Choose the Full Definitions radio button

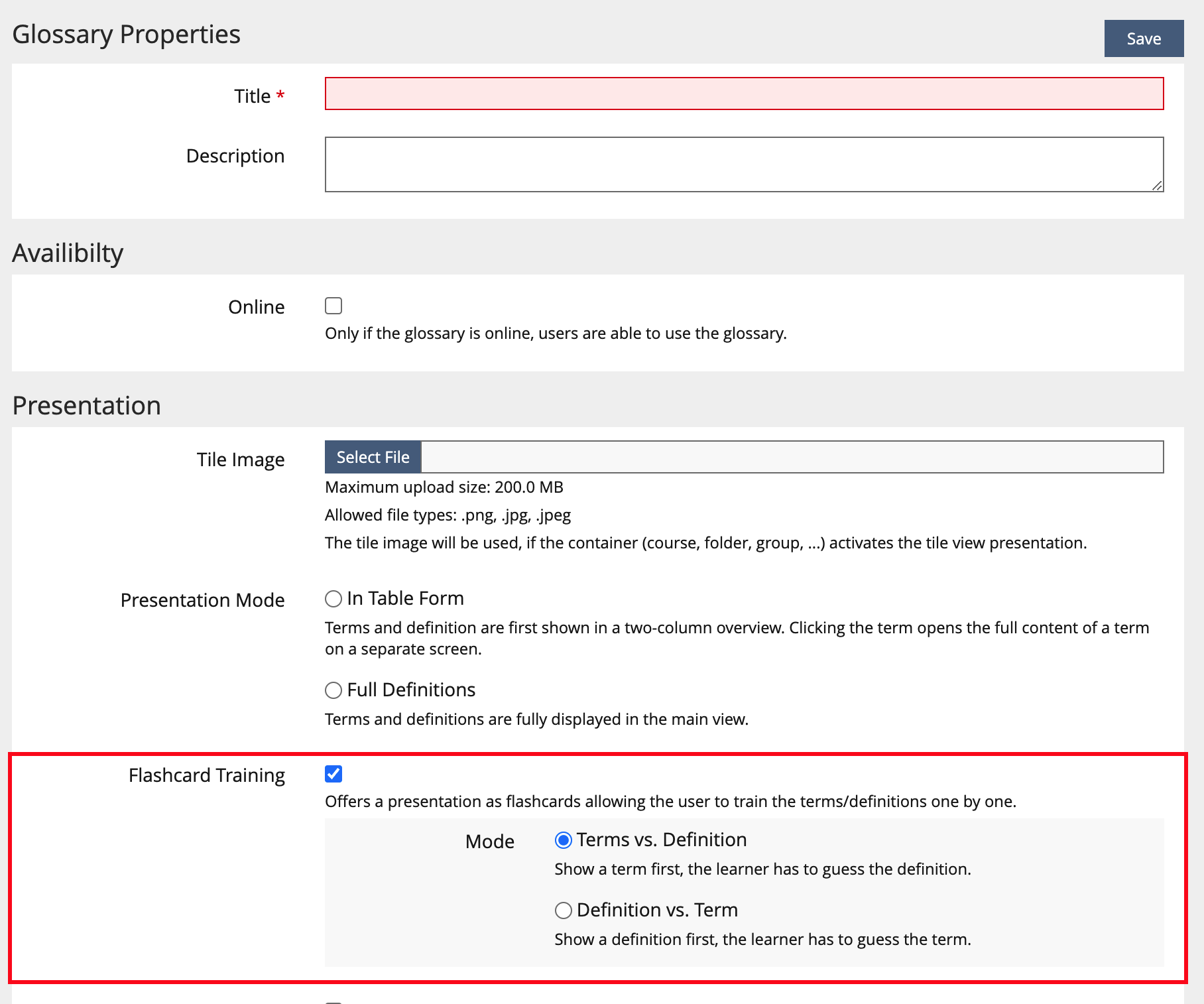pos(333,690)
